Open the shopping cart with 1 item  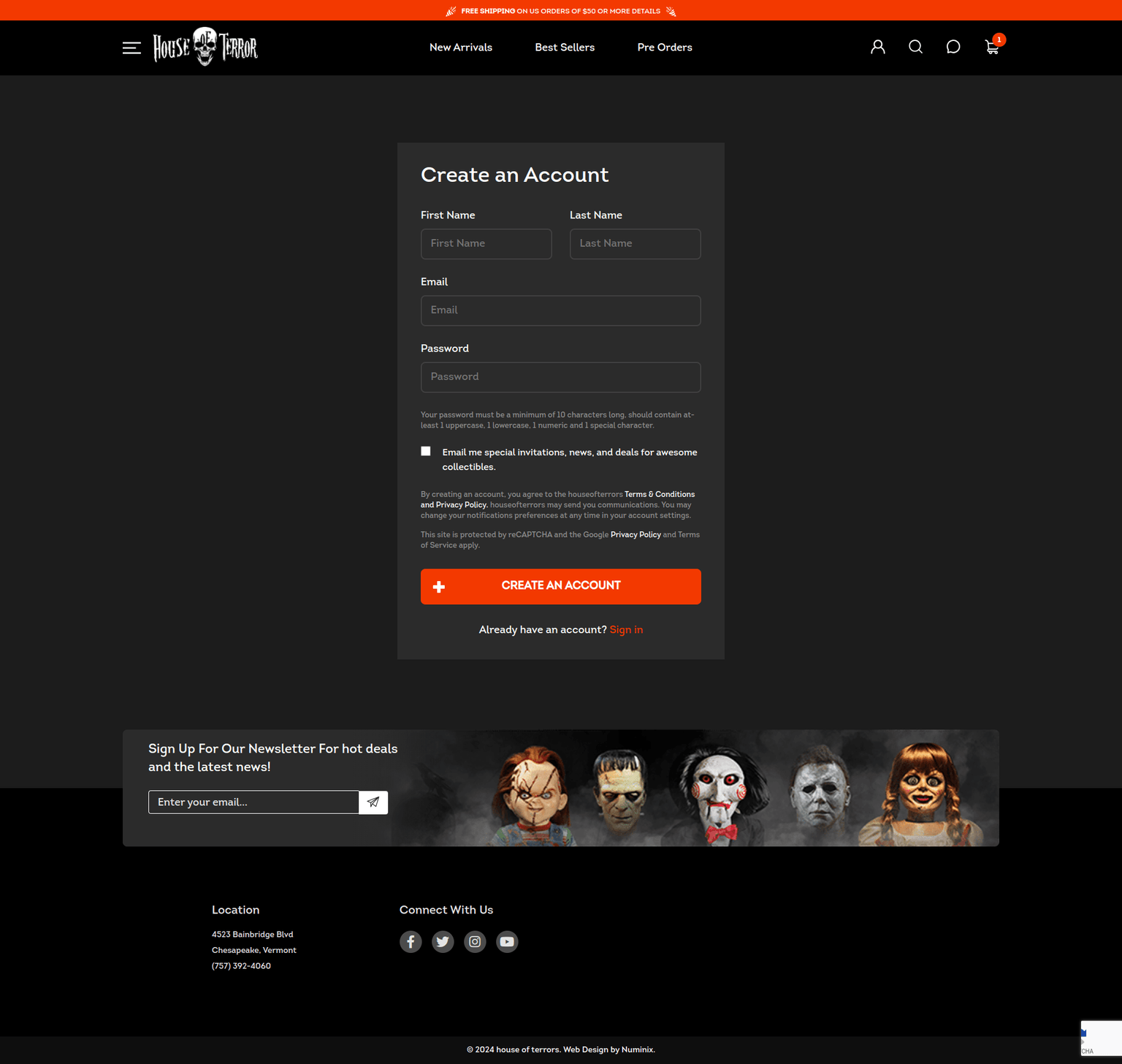(x=992, y=47)
